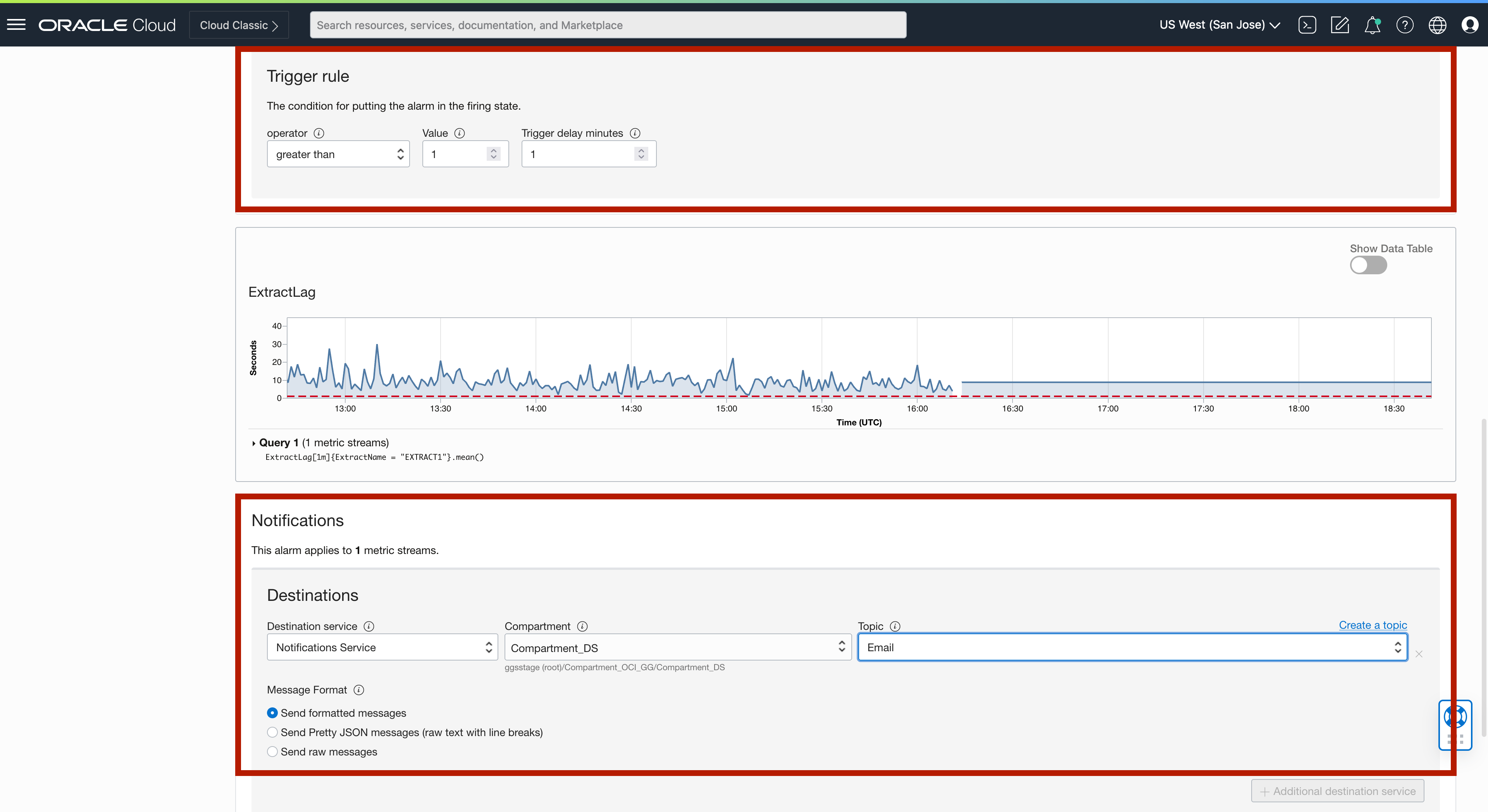The width and height of the screenshot is (1488, 812).
Task: Open the navigation hamburger menu
Action: [17, 24]
